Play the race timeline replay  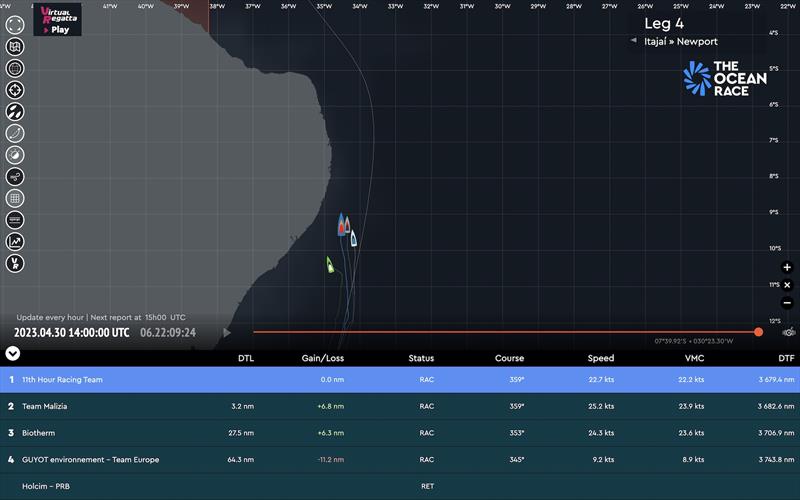(227, 333)
